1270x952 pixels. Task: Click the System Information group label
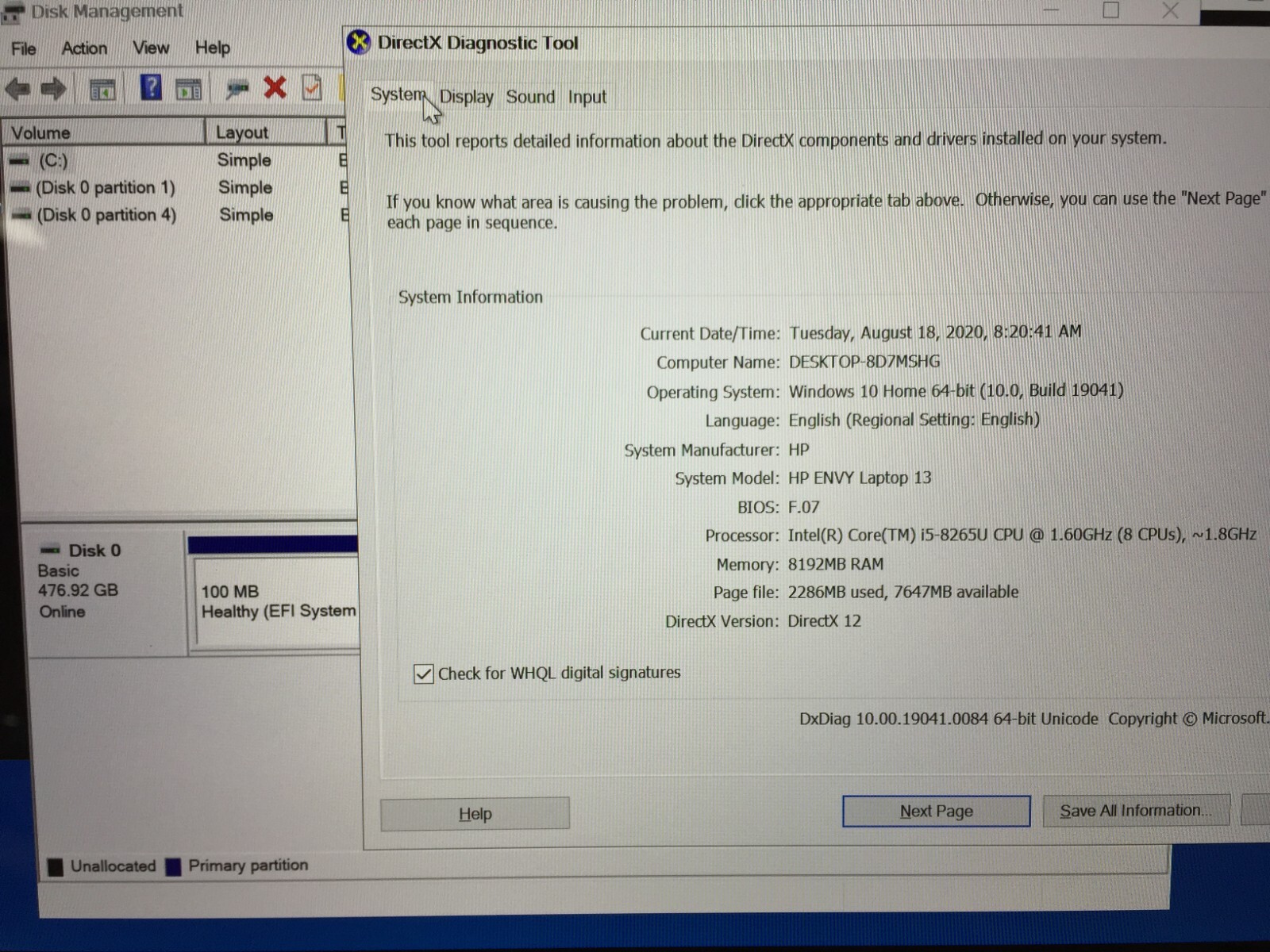(x=471, y=297)
